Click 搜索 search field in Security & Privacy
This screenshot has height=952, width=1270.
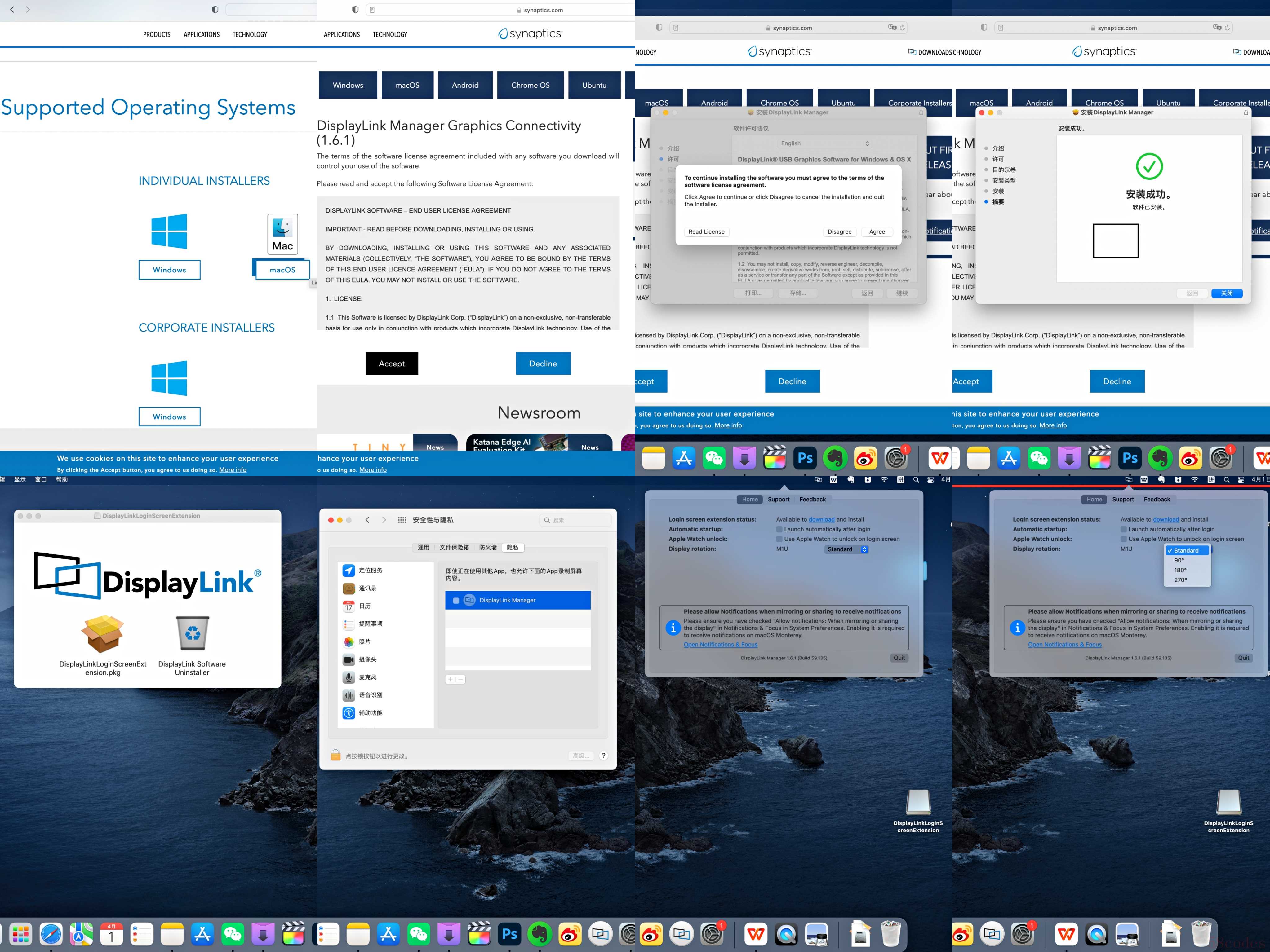coord(575,520)
